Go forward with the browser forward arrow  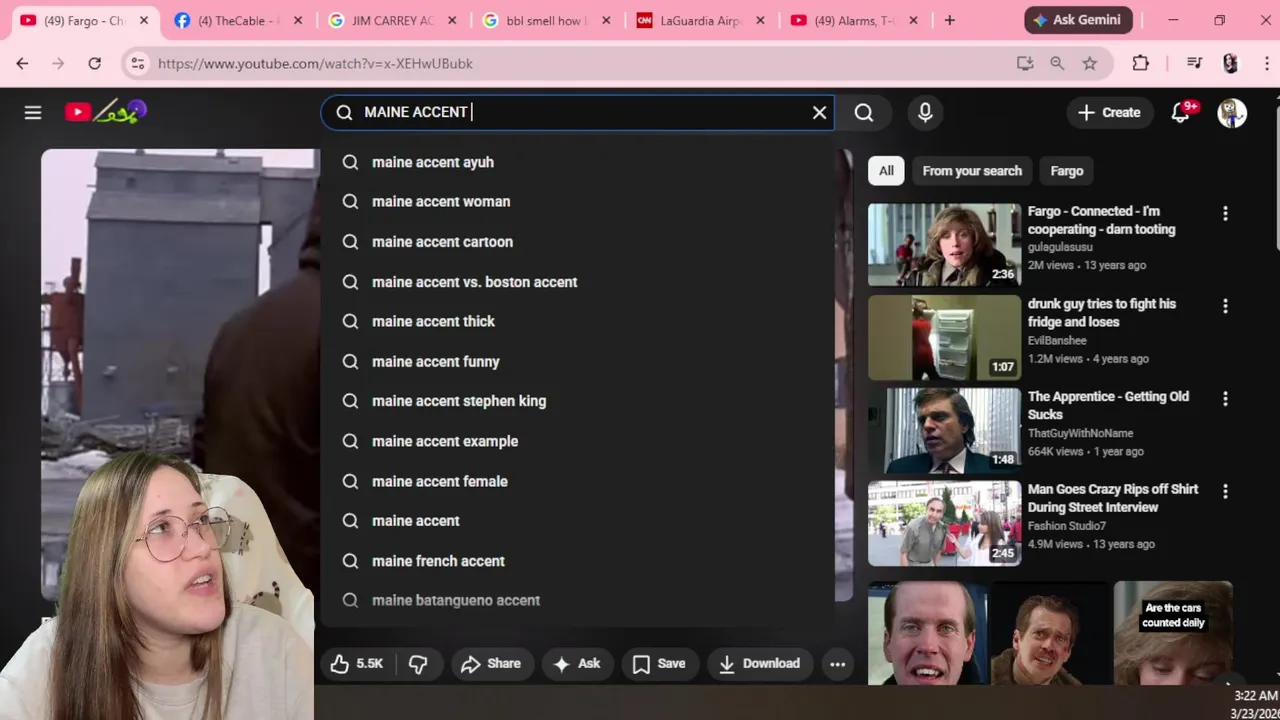tap(58, 63)
